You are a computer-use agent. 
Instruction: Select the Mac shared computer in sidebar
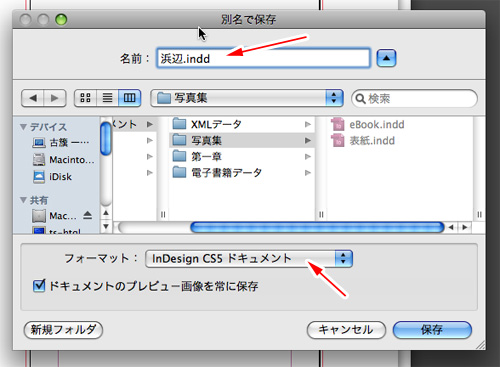pos(54,216)
